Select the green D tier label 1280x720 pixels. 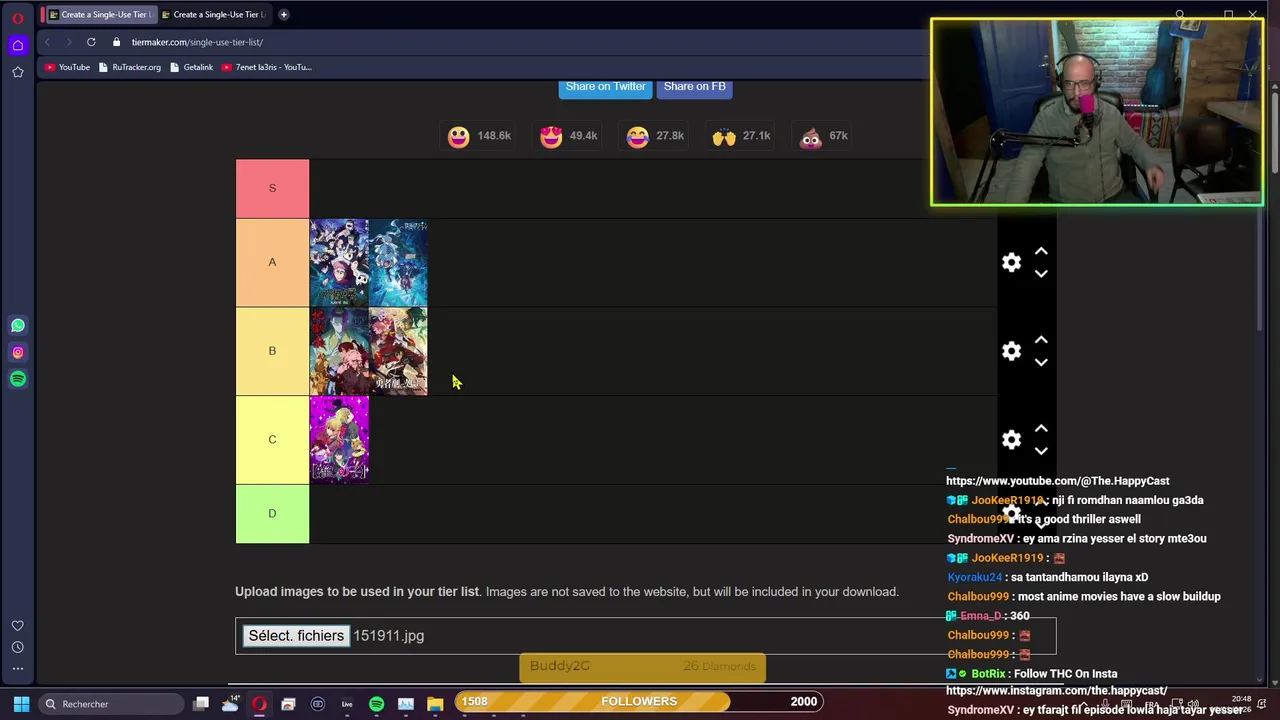272,514
